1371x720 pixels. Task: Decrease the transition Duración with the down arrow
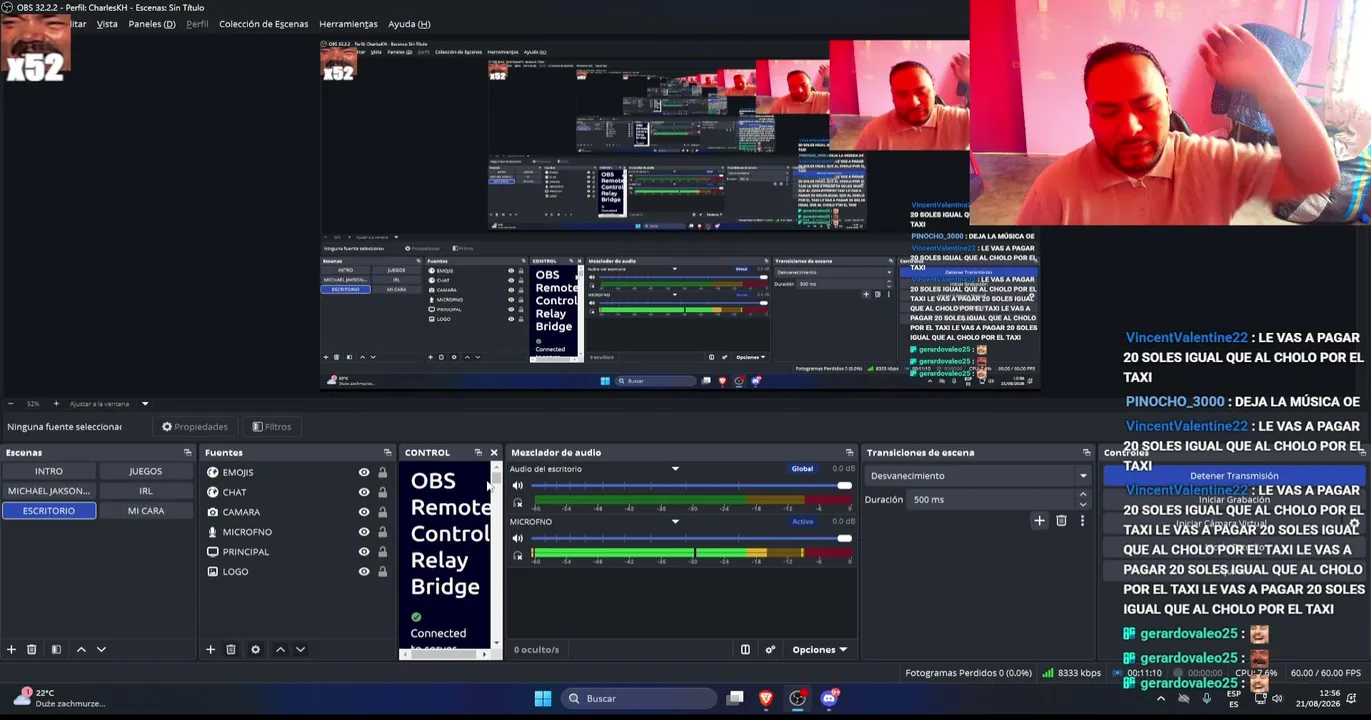pyautogui.click(x=1083, y=504)
